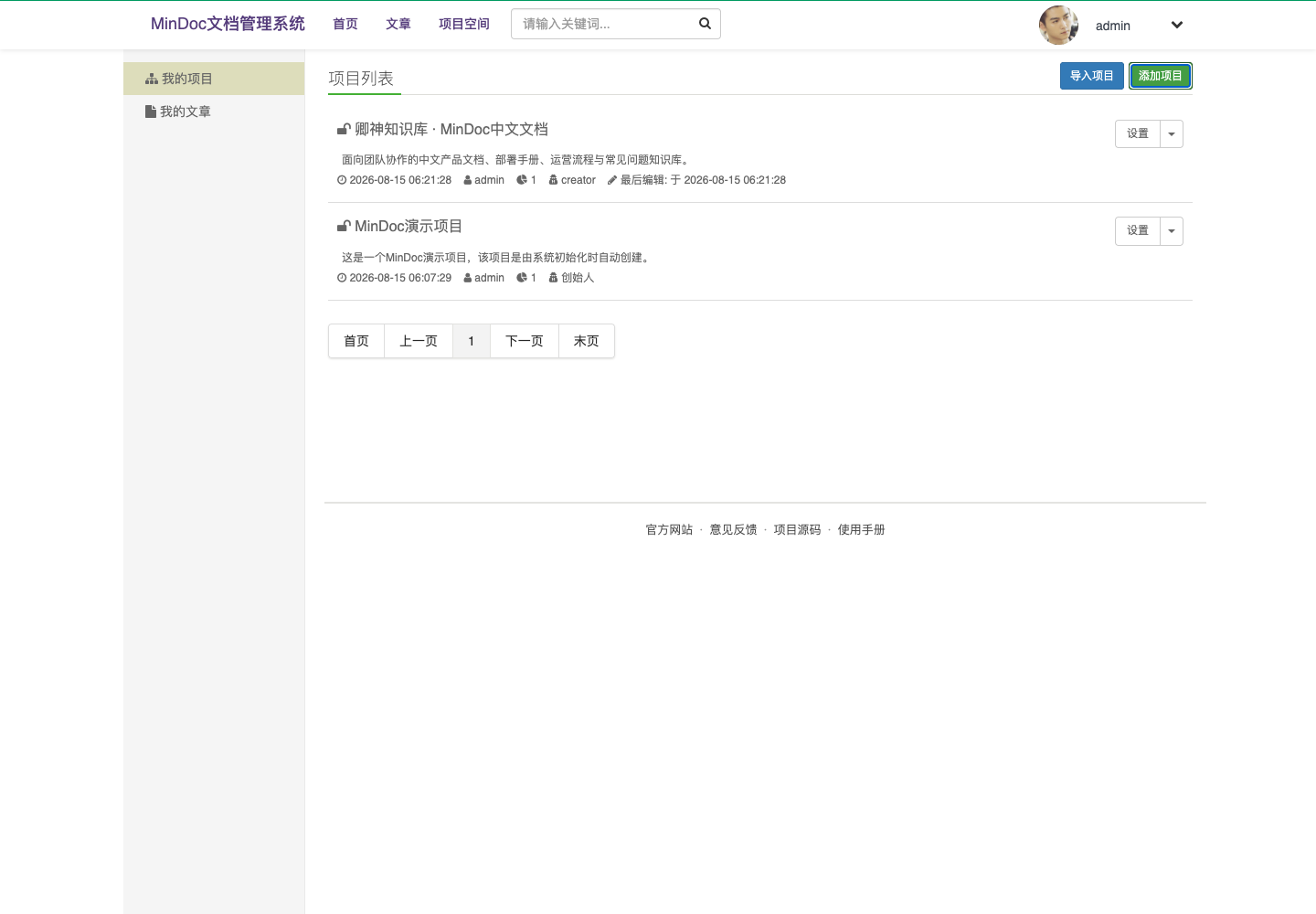Select page 1 in pagination
The image size is (1316, 914).
click(472, 341)
